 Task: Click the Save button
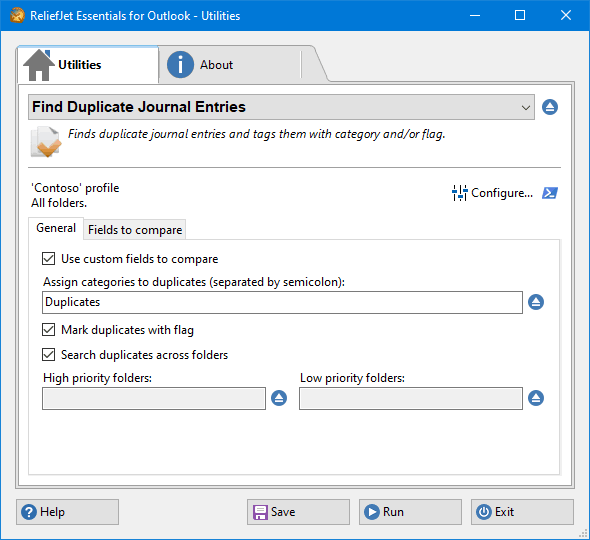tap(298, 512)
